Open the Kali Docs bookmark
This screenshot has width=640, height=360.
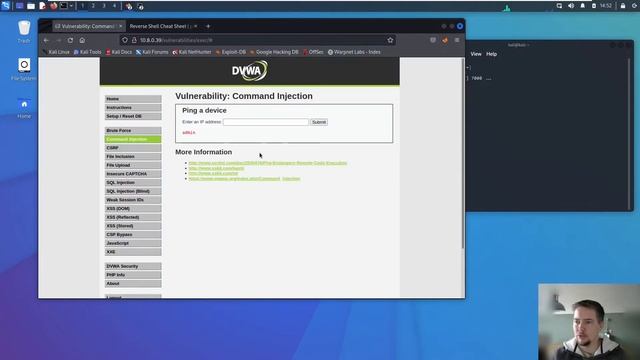click(x=119, y=52)
